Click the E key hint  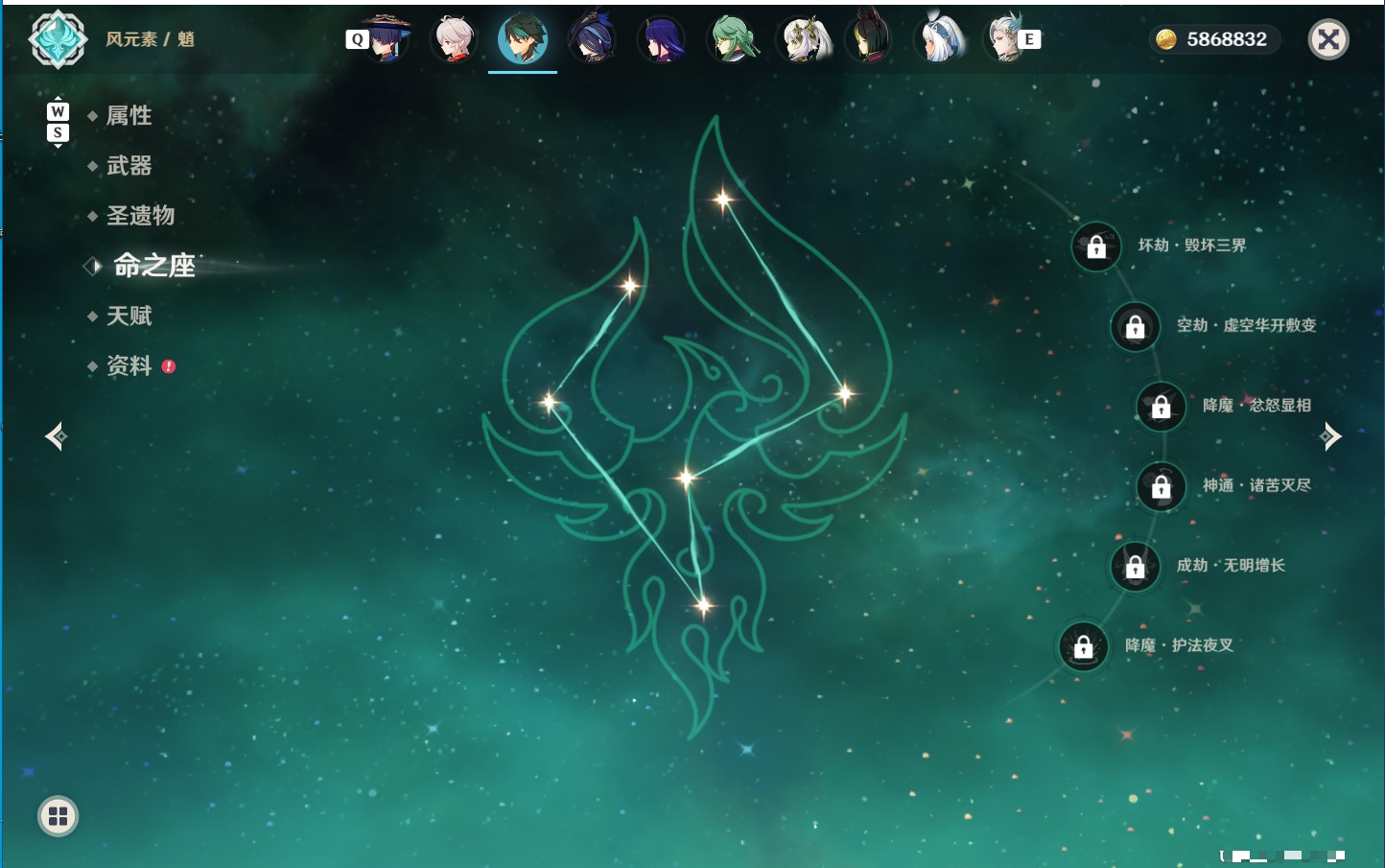pyautogui.click(x=1029, y=39)
